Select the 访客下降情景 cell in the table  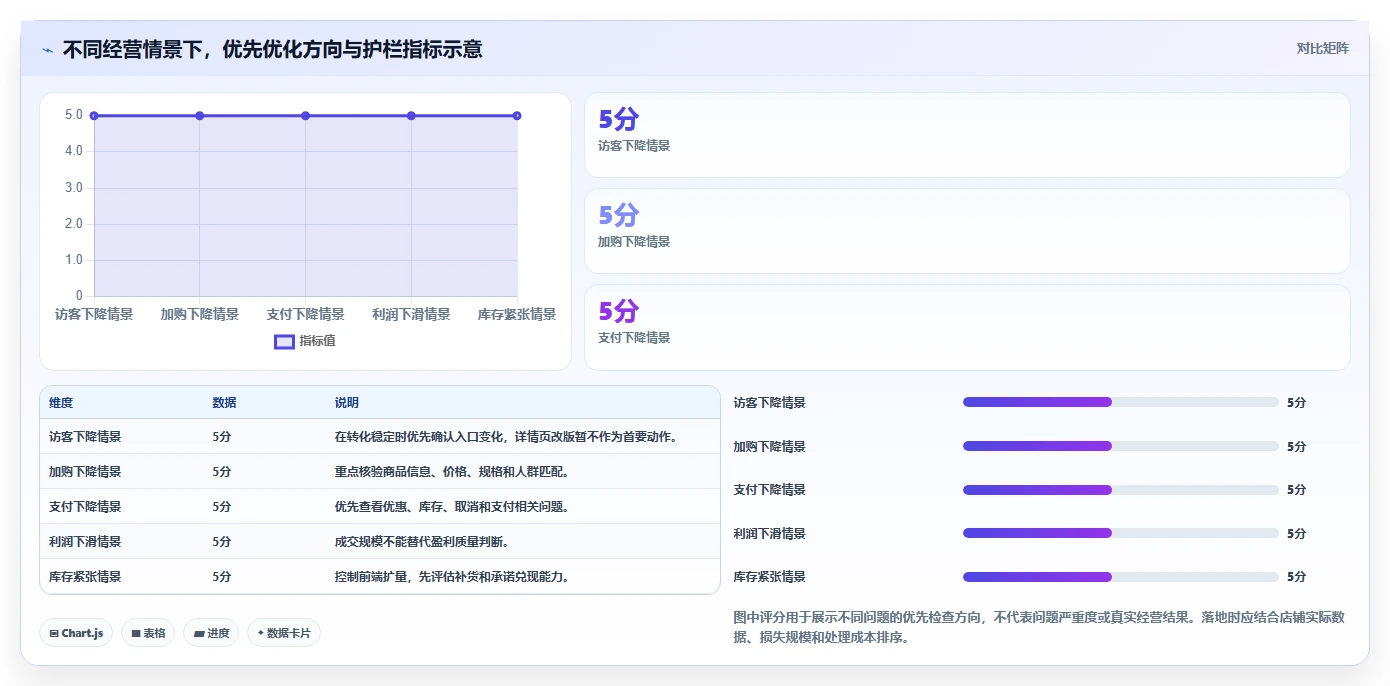(85, 437)
